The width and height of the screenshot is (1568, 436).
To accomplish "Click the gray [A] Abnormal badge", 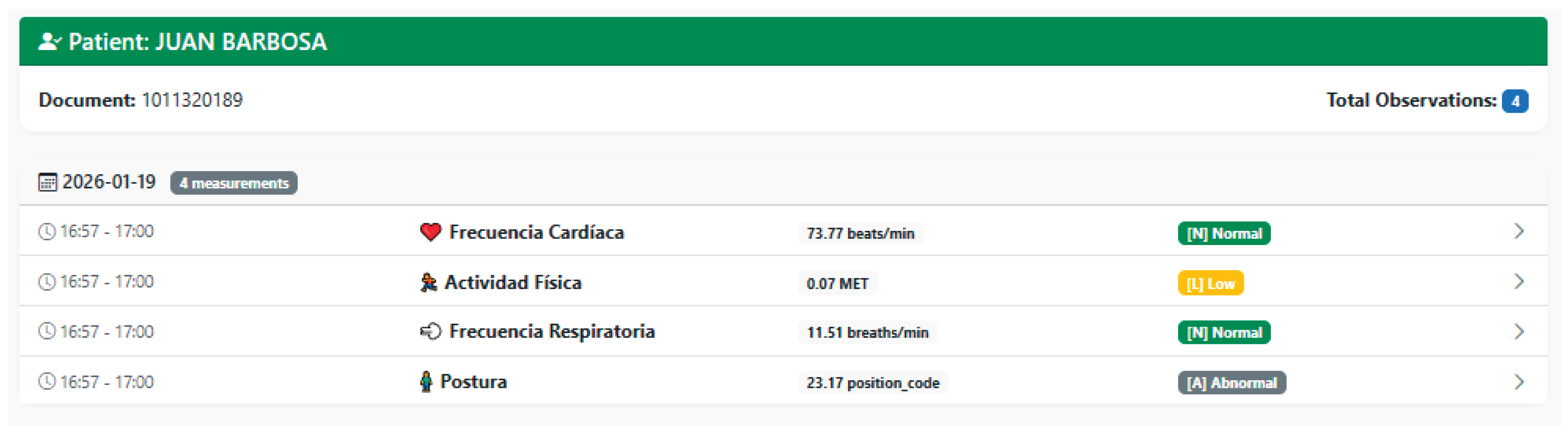I will click(1231, 383).
